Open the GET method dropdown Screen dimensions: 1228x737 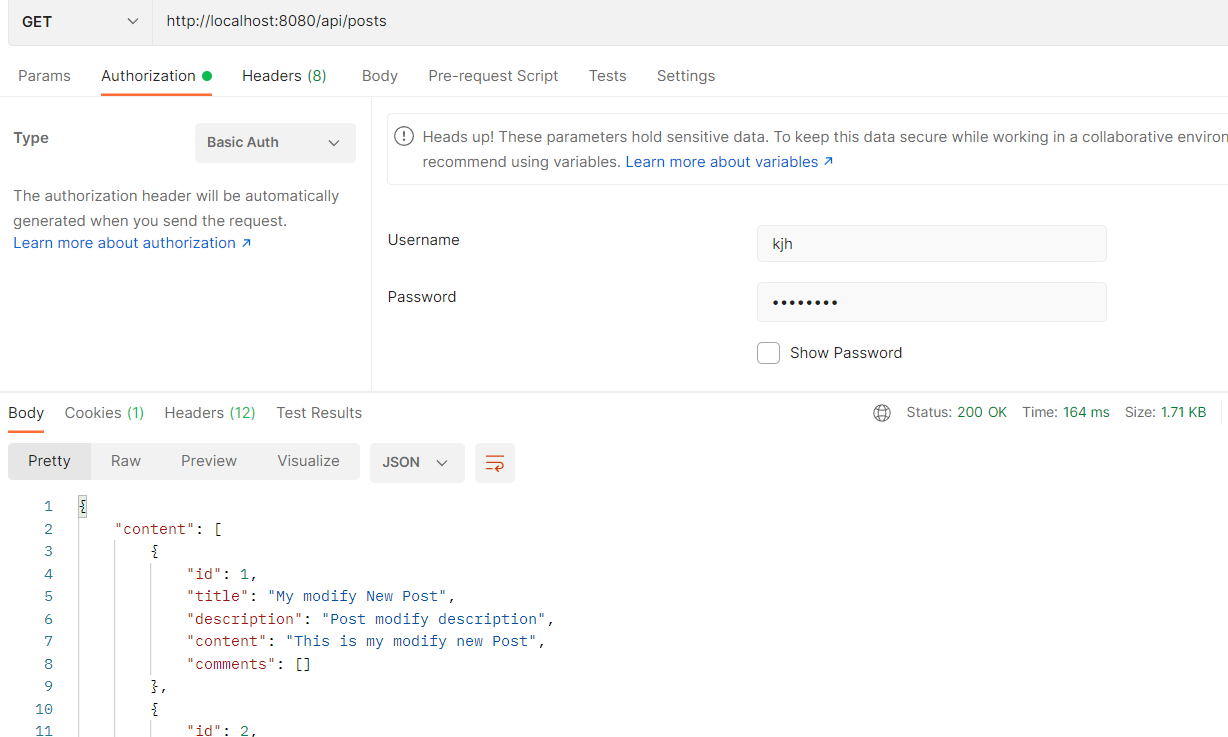[80, 21]
